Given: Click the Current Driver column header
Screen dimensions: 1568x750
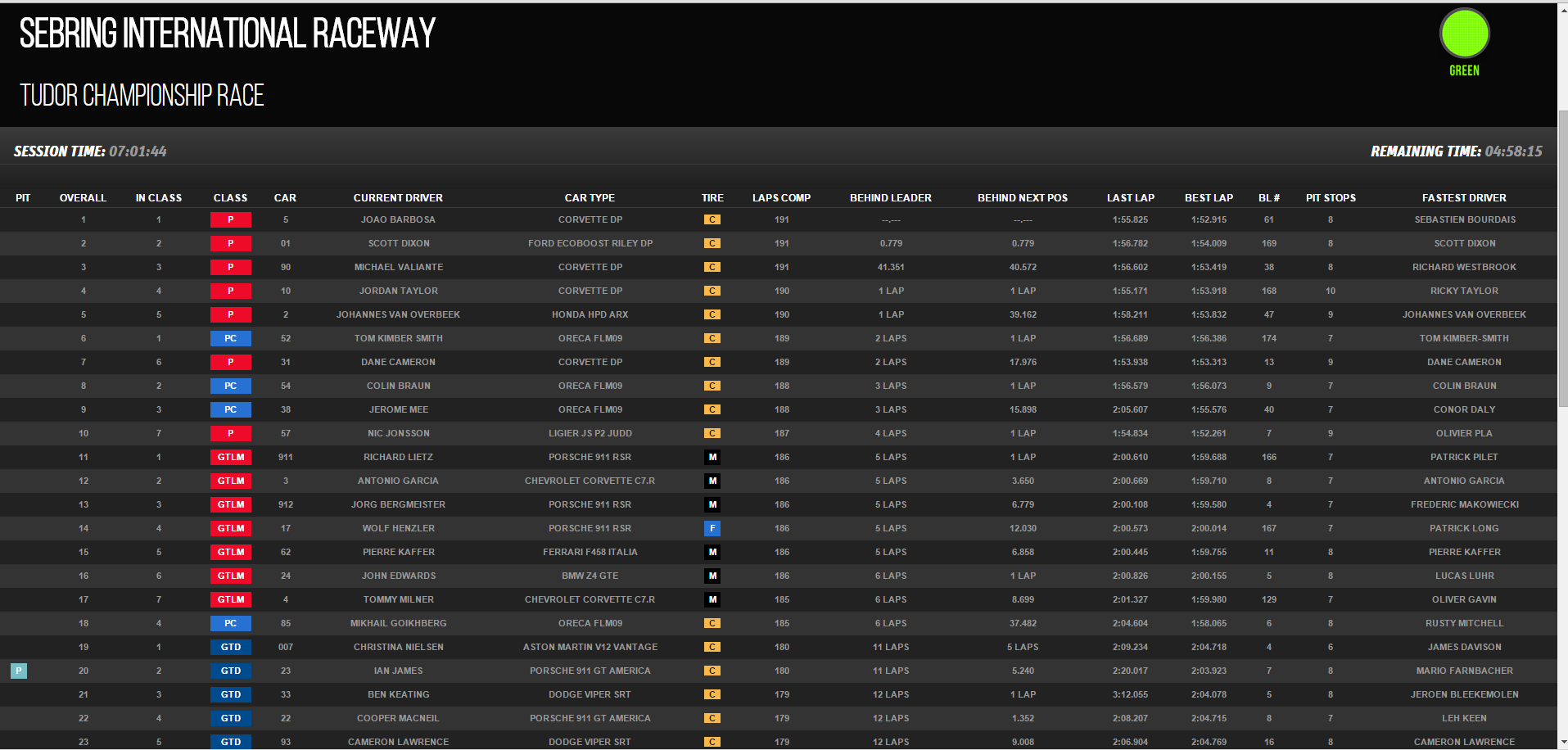Looking at the screenshot, I should point(398,198).
